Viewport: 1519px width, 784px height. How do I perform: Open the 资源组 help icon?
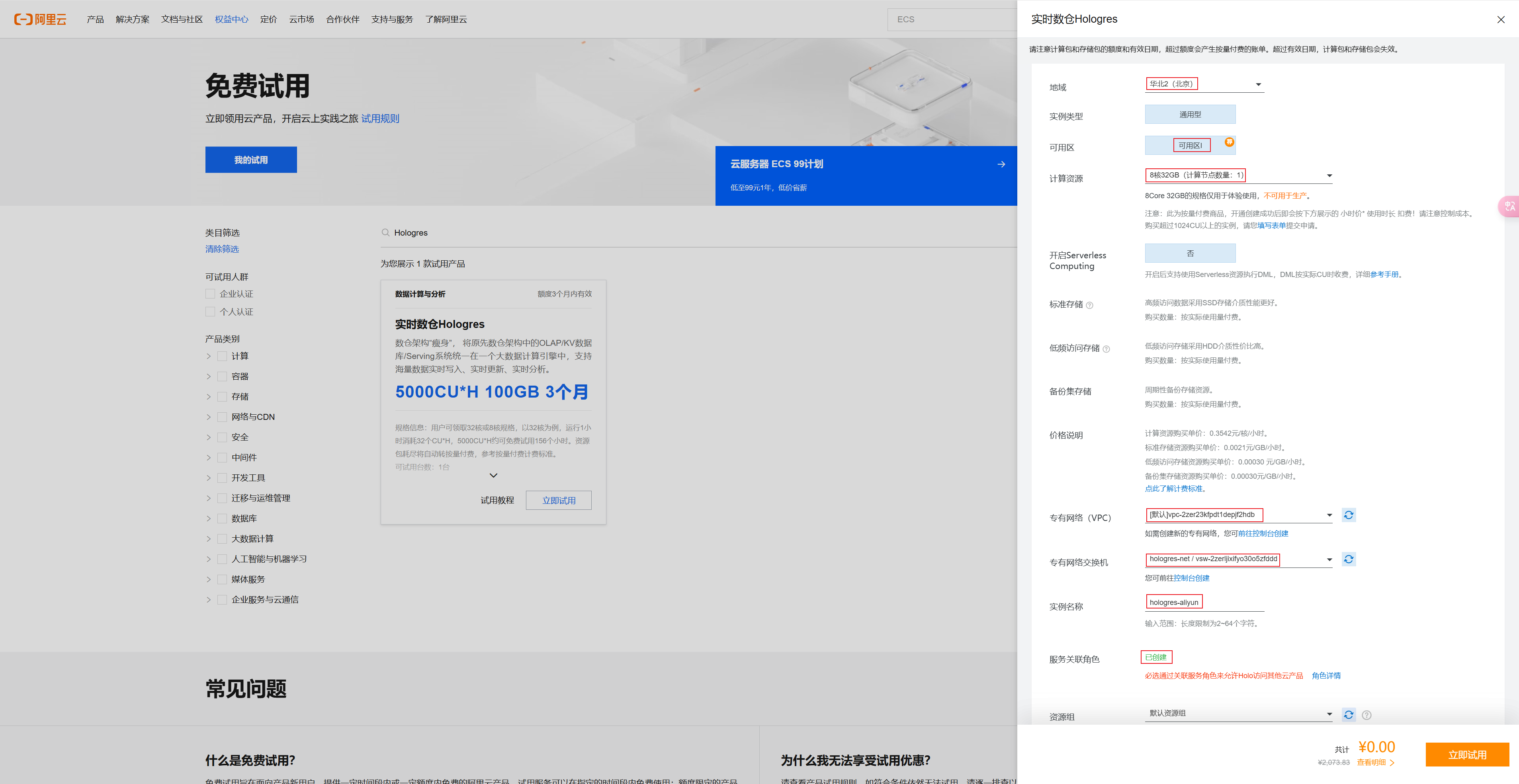[x=1367, y=715]
